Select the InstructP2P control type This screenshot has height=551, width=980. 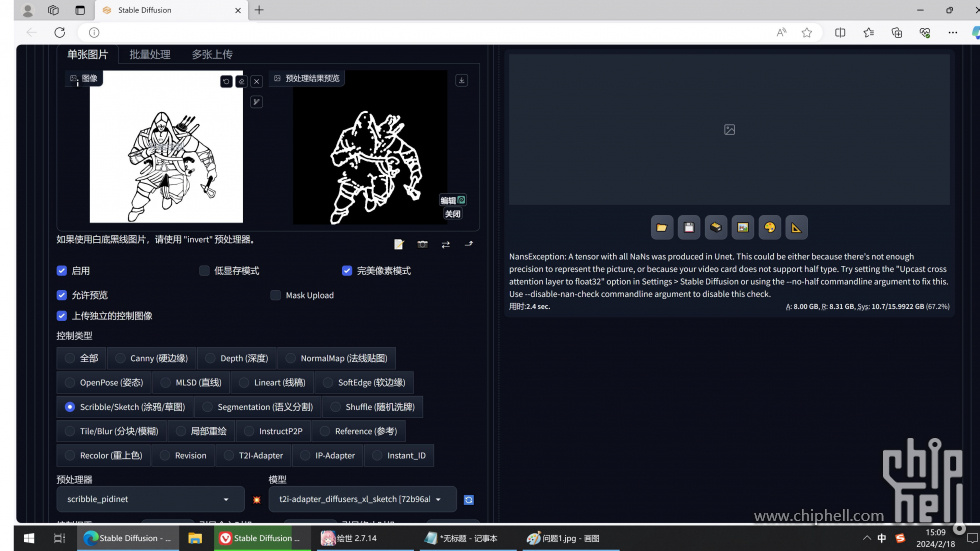point(273,431)
